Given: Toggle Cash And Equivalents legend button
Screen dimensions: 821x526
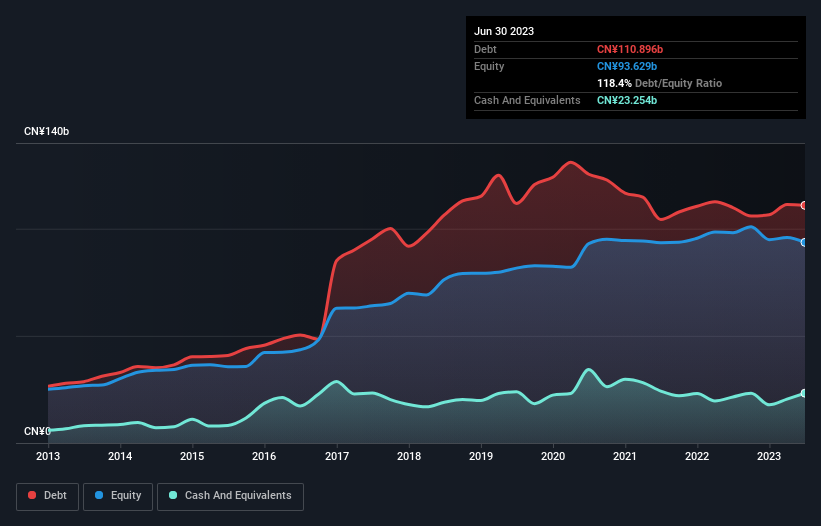Looking at the screenshot, I should click(x=230, y=496).
